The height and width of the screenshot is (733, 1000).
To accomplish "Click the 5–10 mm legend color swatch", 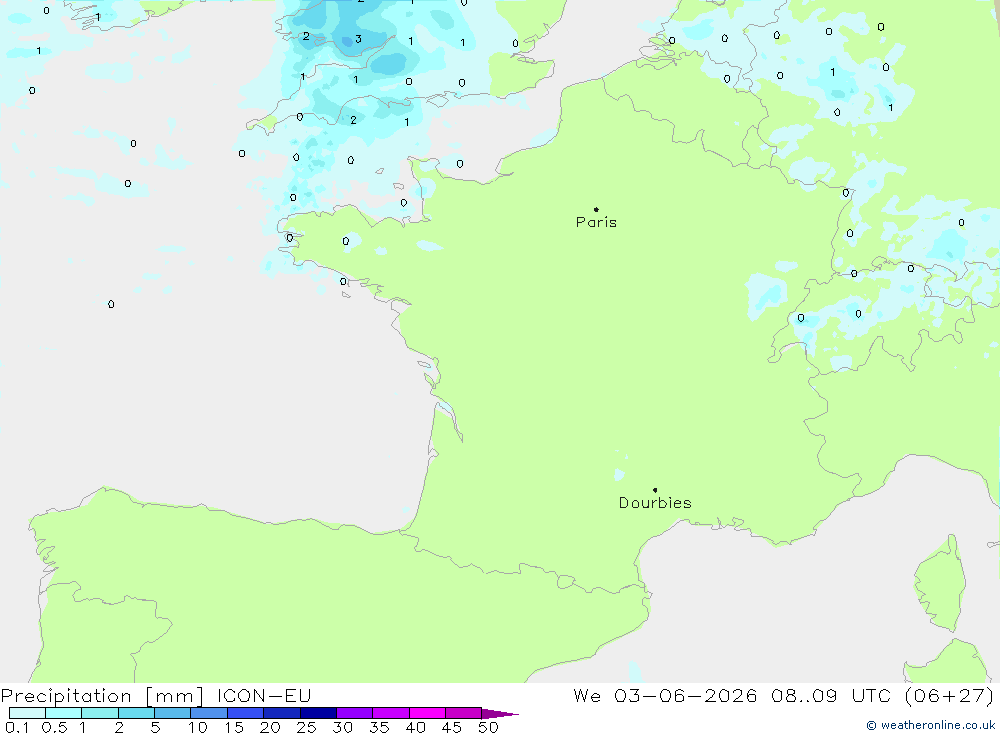I will point(173,713).
